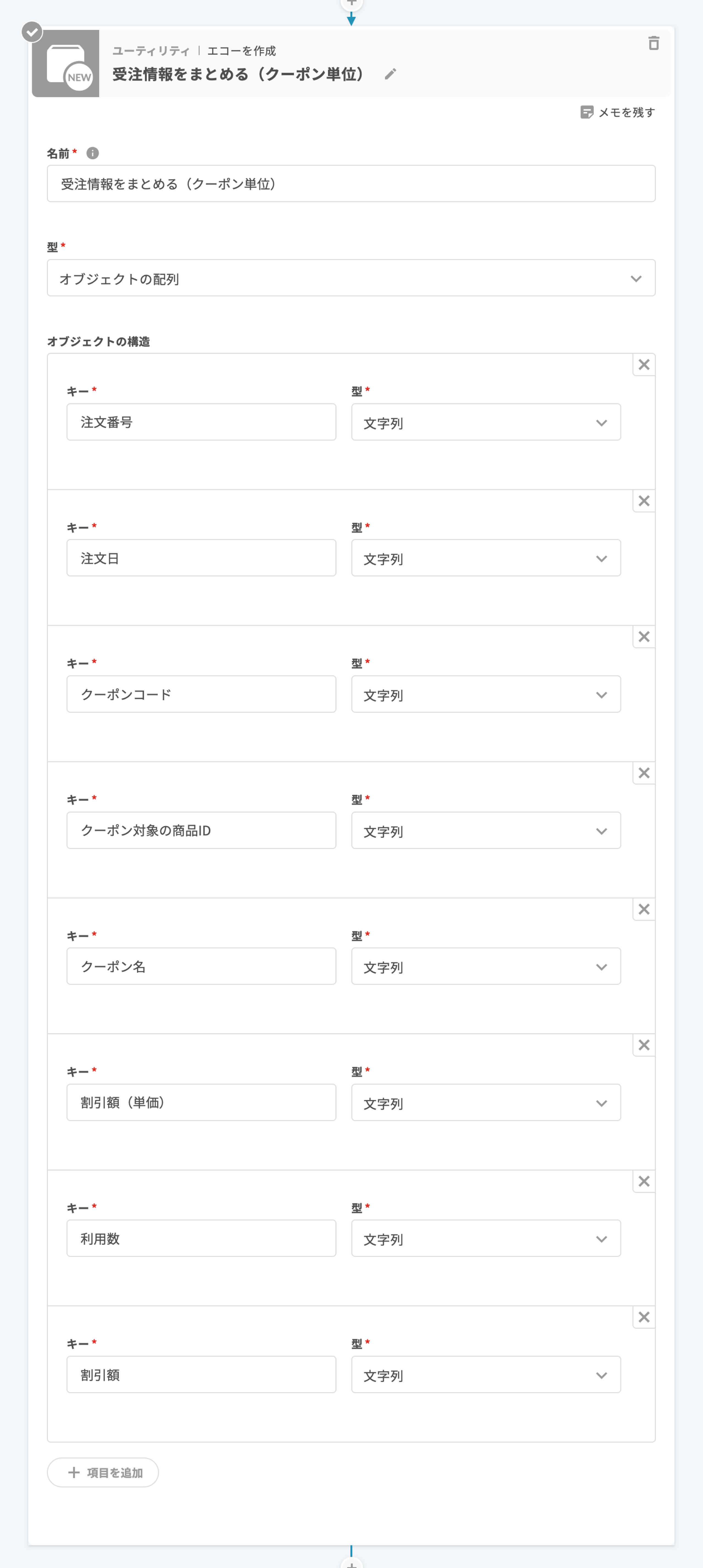
Task: Open type dropdown for 注文番号 key
Action: tap(486, 422)
